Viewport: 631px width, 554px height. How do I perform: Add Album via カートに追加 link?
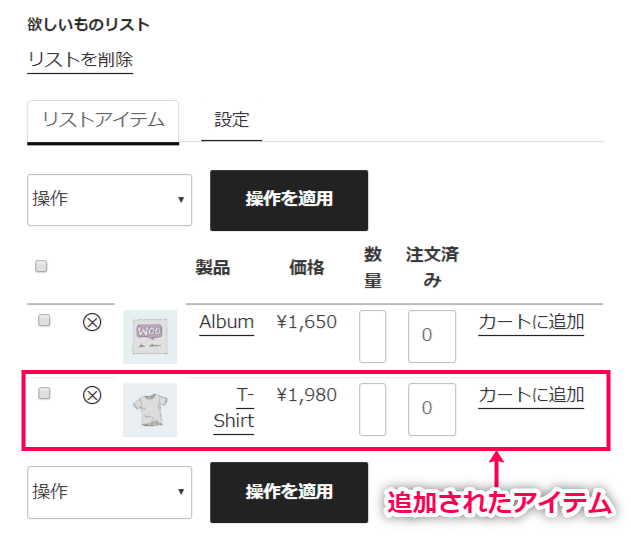coord(531,322)
